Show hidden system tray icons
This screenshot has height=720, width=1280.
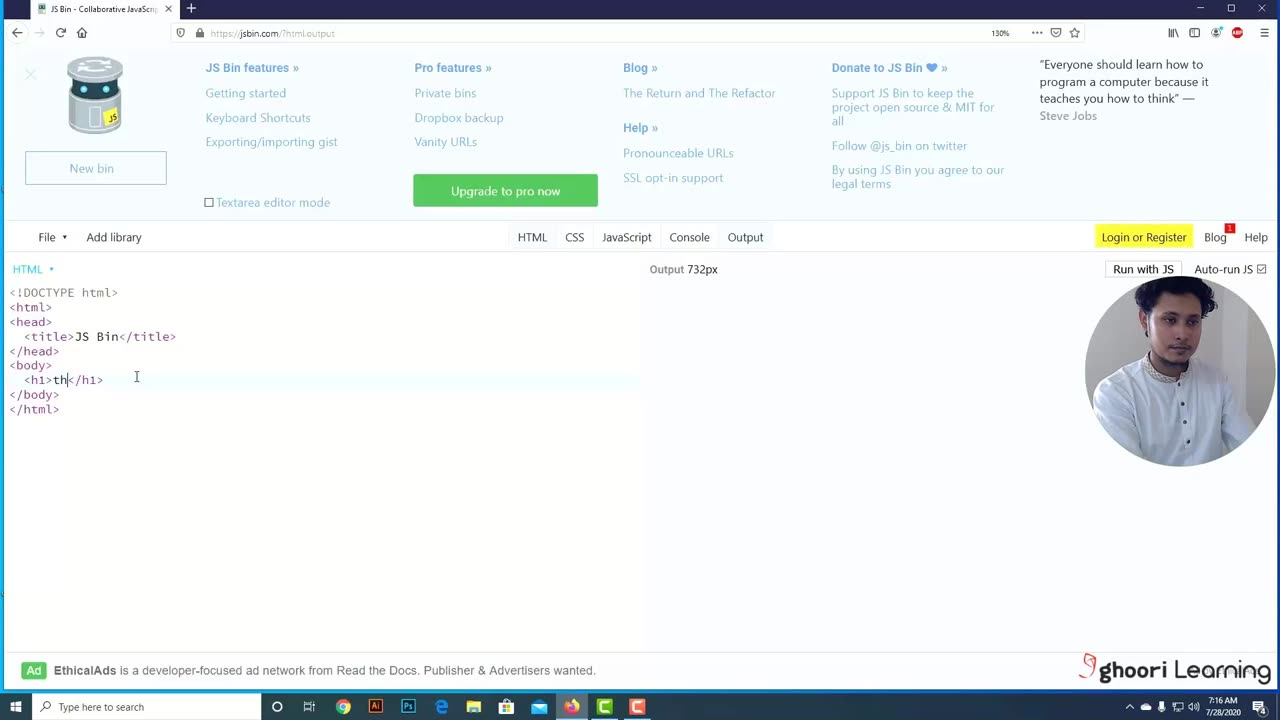[1131, 707]
